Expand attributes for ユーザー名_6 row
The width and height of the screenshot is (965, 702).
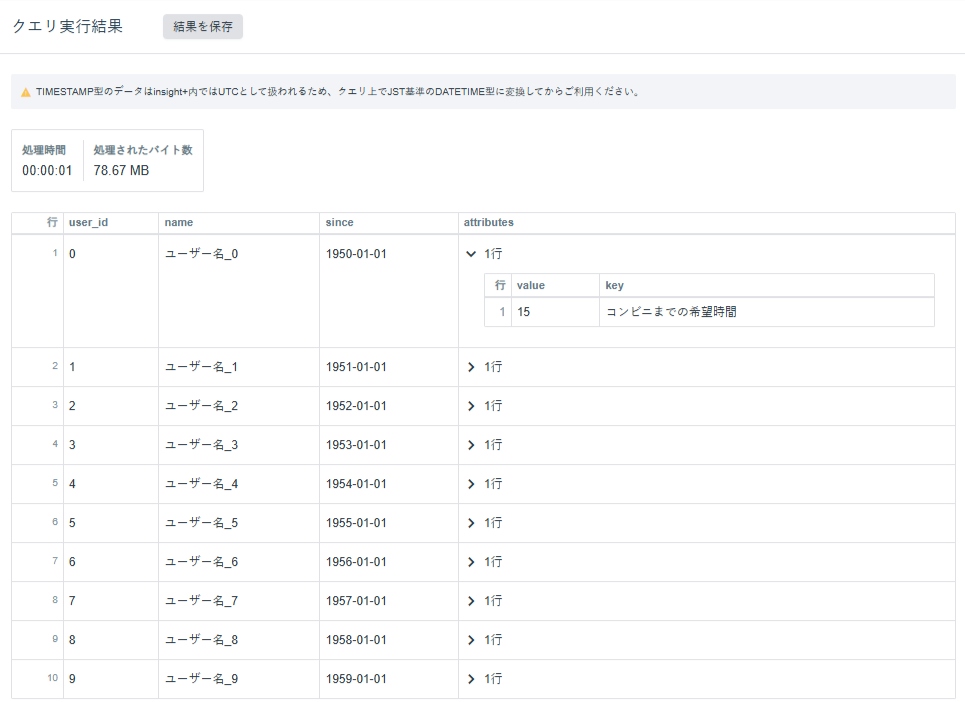471,562
